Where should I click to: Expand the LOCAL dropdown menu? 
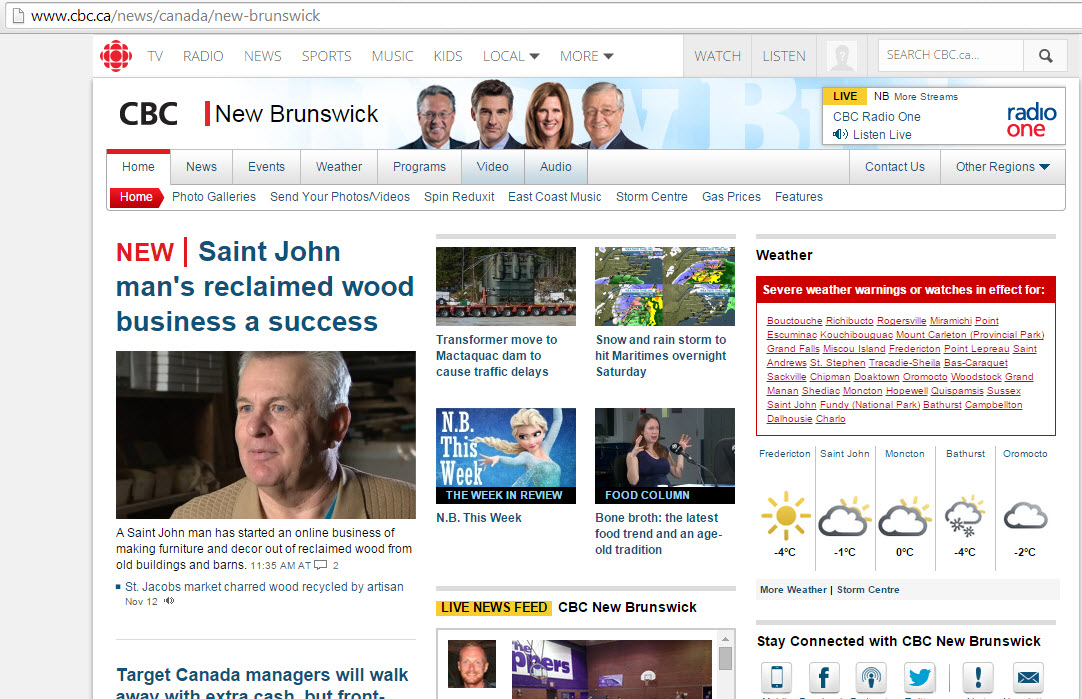pyautogui.click(x=511, y=56)
